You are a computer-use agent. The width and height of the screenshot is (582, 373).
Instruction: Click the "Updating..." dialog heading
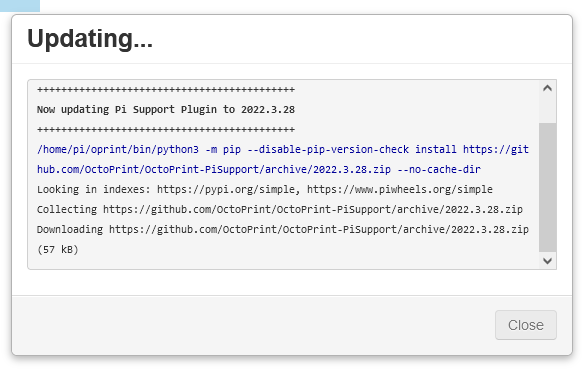click(x=90, y=39)
